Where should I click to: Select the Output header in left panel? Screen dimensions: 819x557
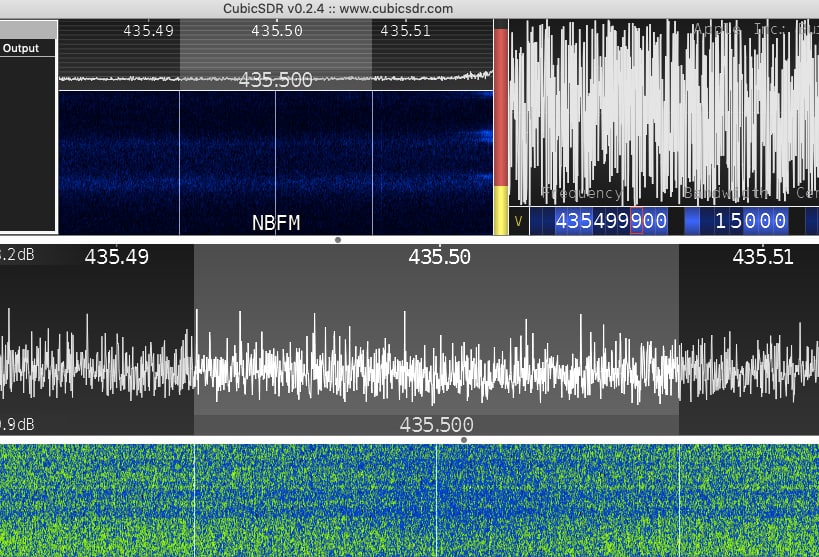coord(27,48)
